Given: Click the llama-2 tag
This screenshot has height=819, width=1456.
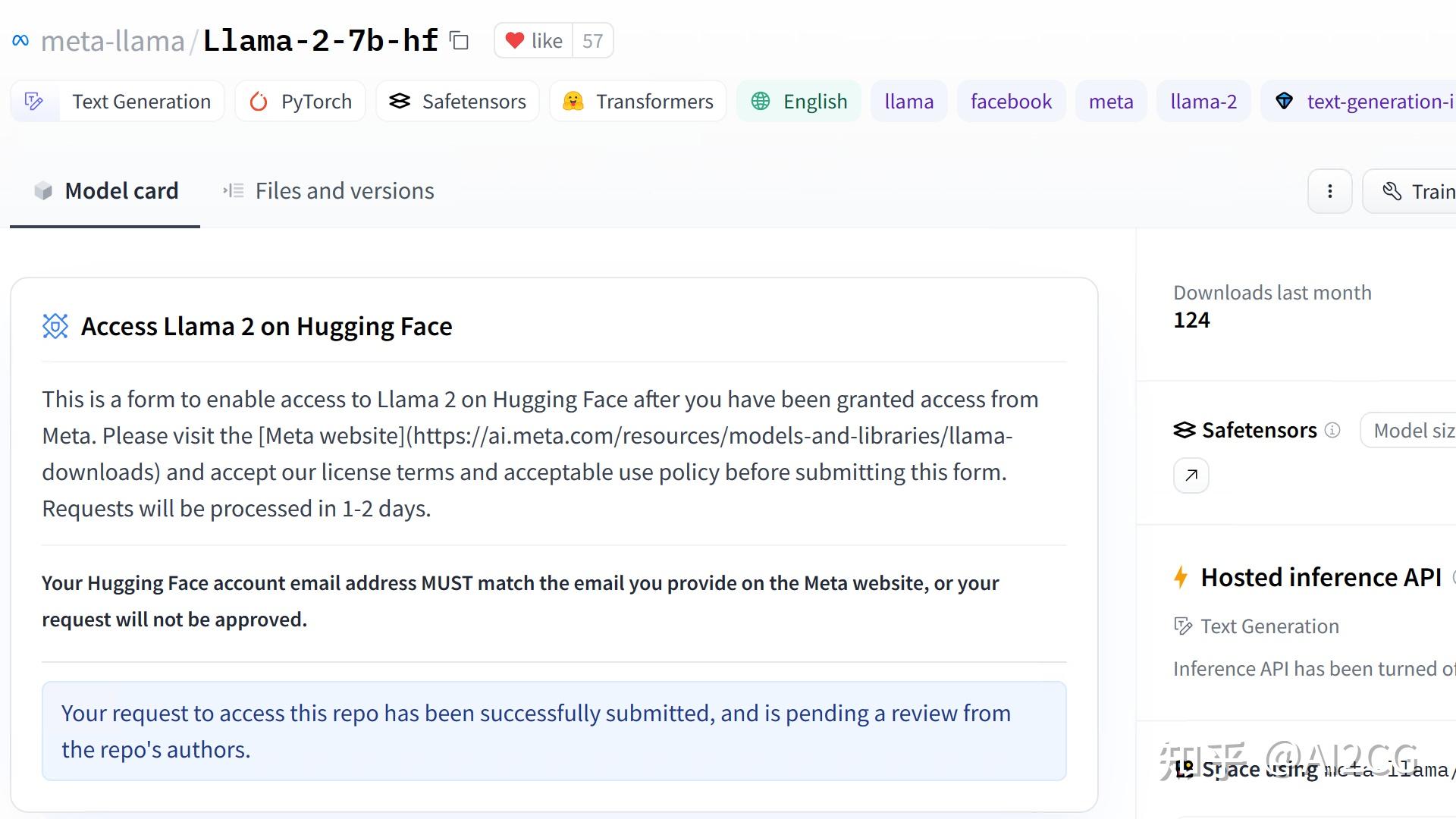Looking at the screenshot, I should click(1203, 101).
